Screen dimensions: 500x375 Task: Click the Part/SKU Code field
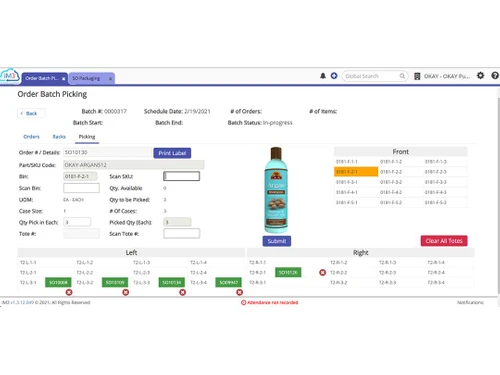tap(134, 165)
